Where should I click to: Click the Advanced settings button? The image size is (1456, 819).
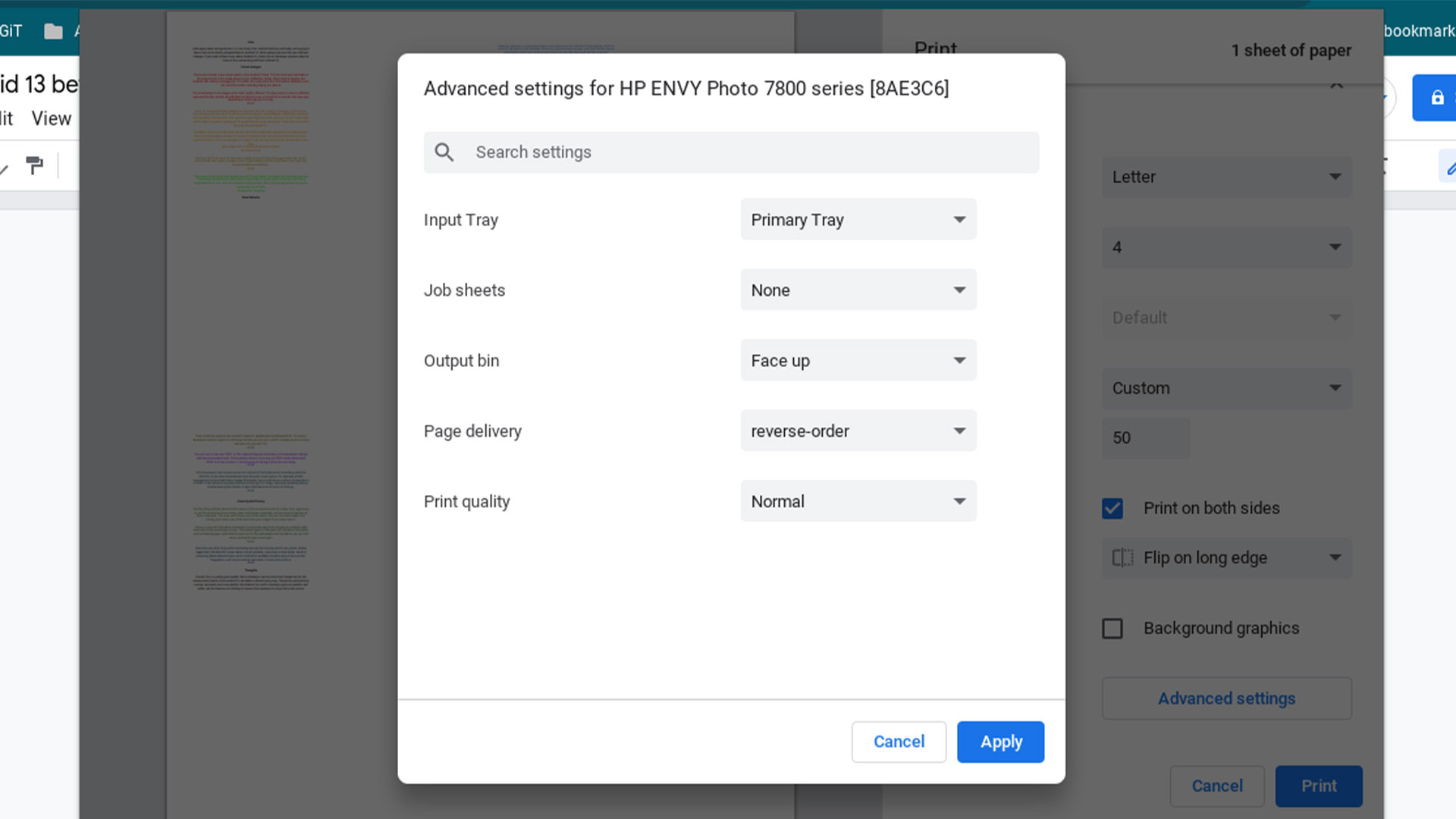coord(1226,698)
